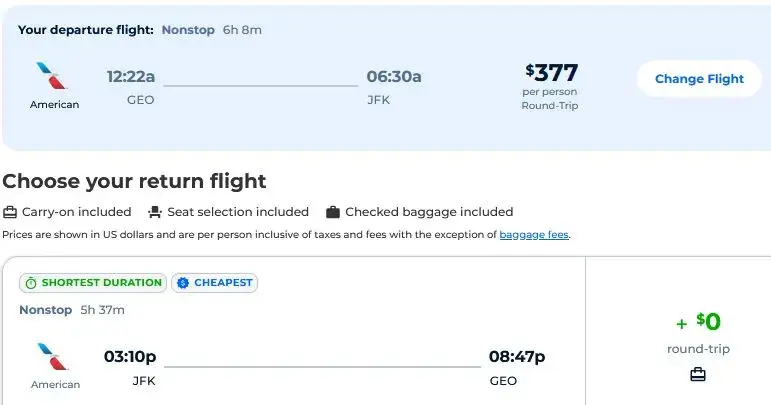The image size is (771, 405).
Task: Click the Nonstop 5h 37m return flight label
Action: point(72,310)
